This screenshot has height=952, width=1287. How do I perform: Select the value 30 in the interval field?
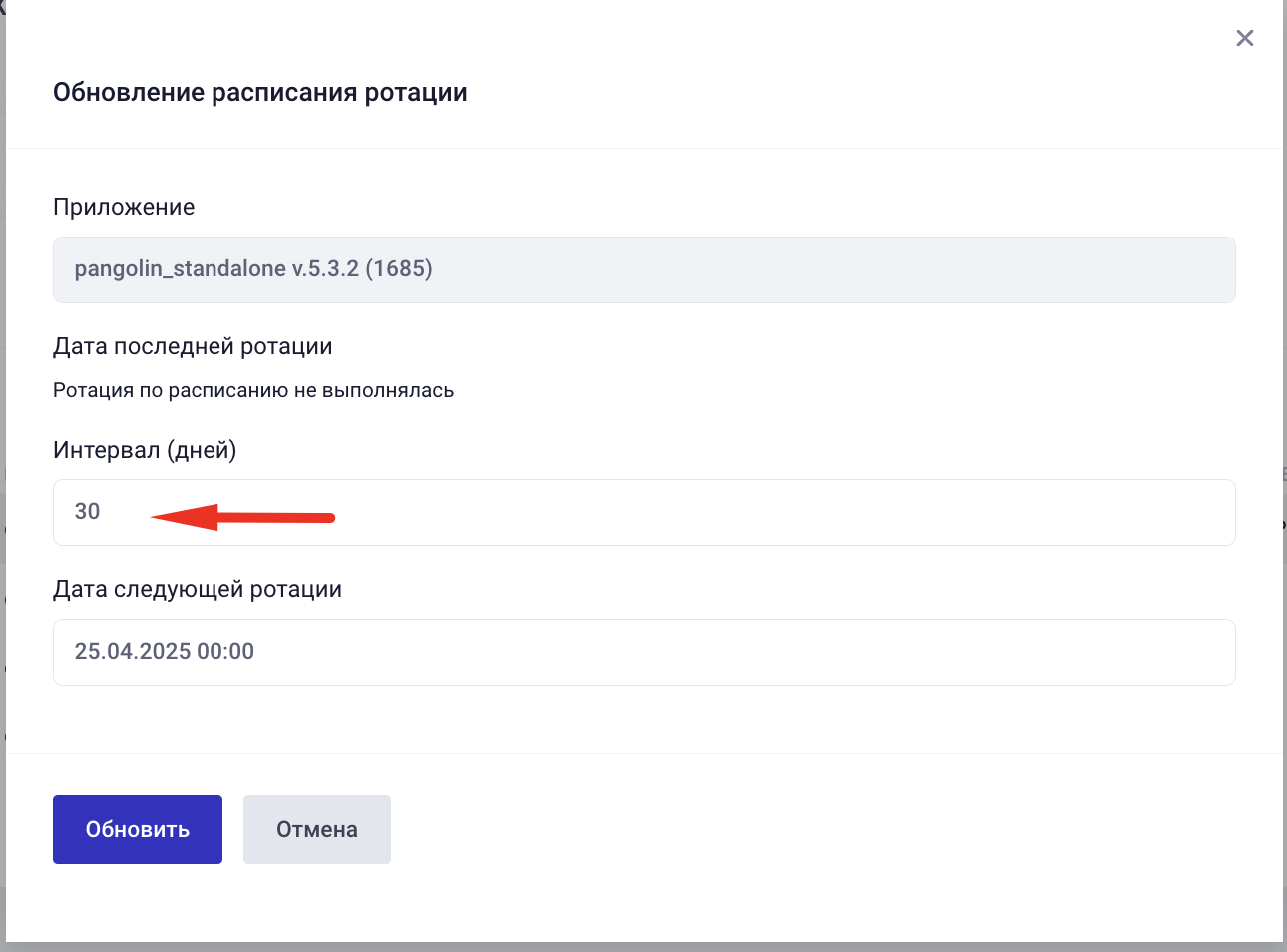87,511
